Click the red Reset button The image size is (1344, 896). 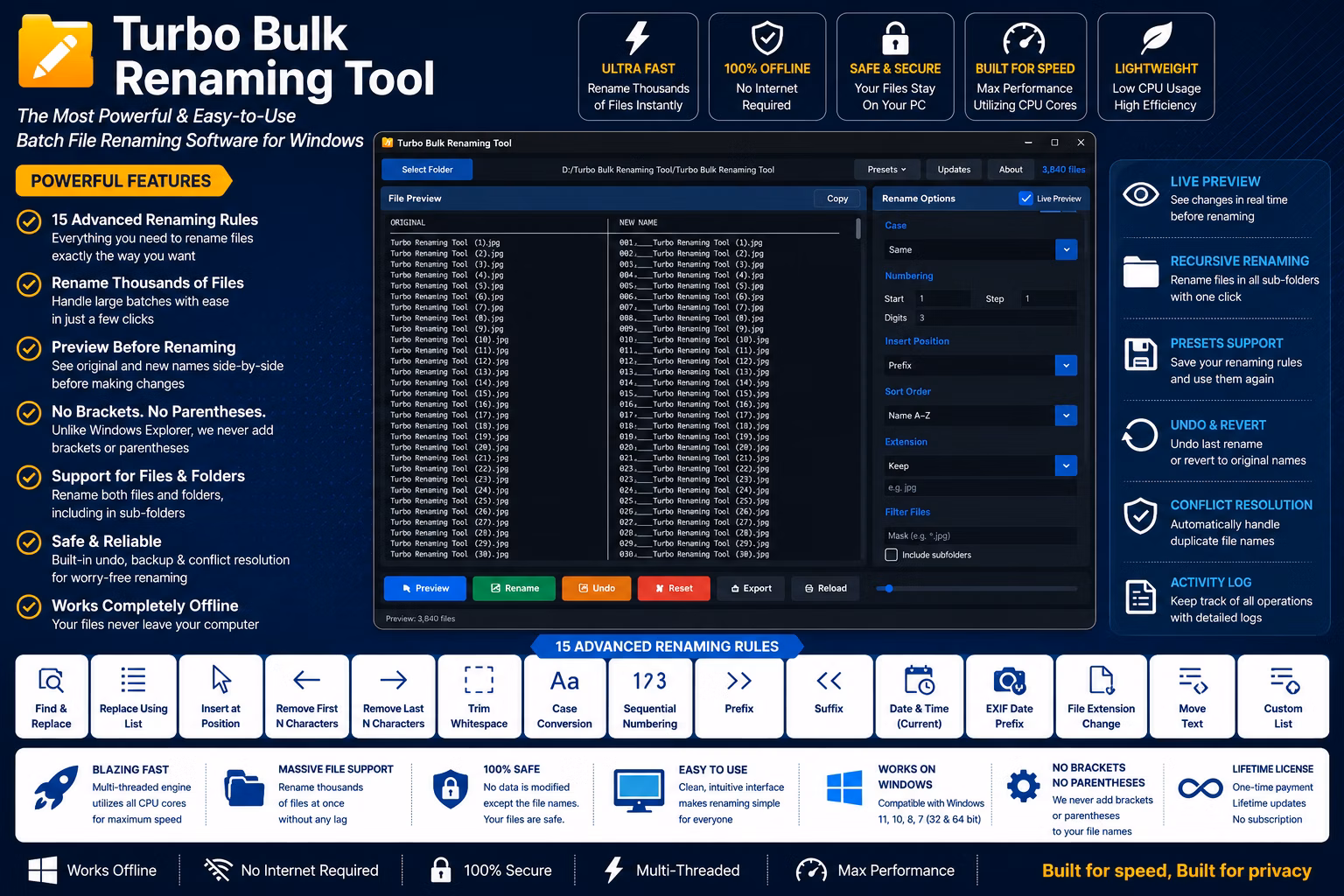point(673,588)
